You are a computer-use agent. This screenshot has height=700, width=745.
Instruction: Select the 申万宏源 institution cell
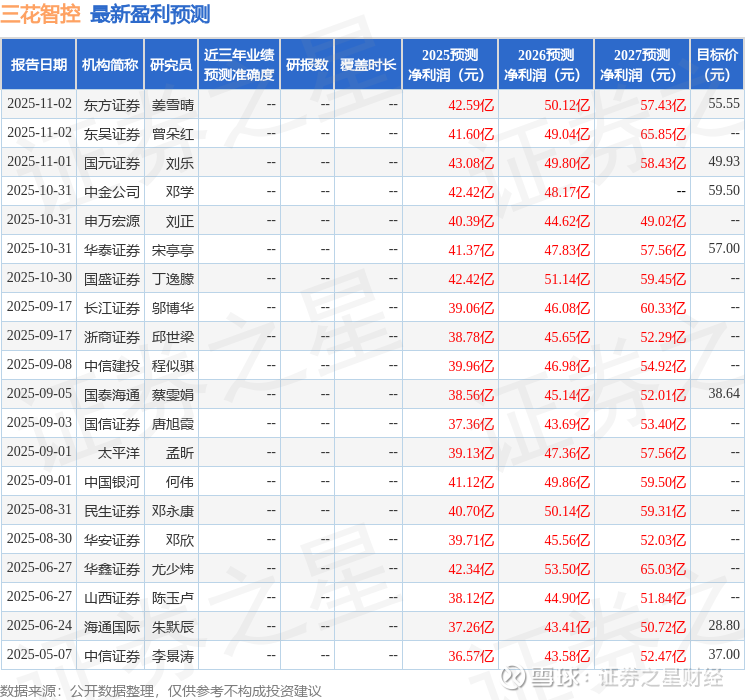tap(112, 221)
